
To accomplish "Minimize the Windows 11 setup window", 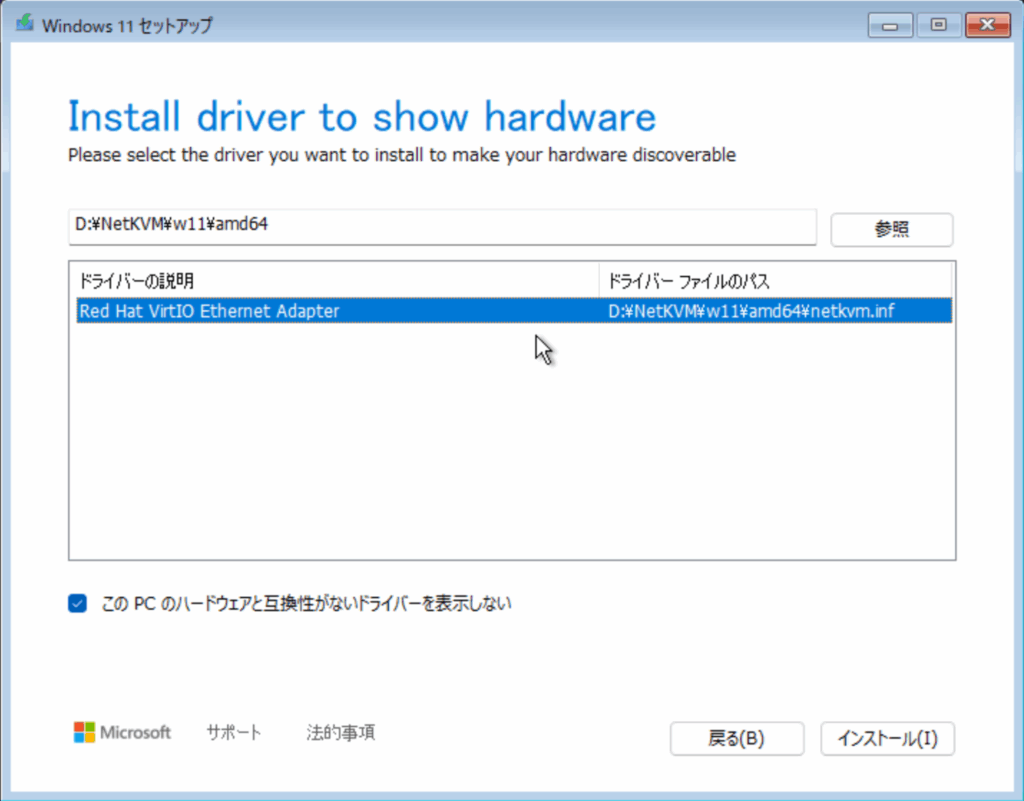I will point(888,25).
